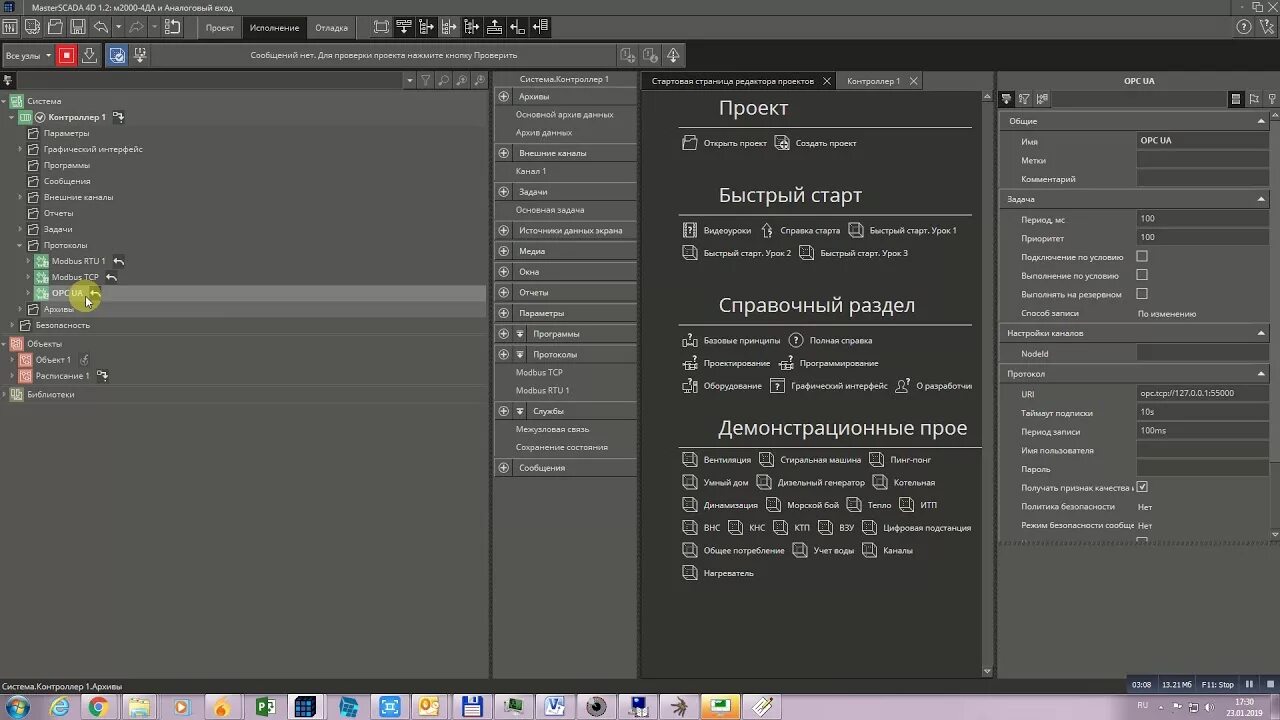
Task: Click the Windows Start button
Action: click(17, 707)
